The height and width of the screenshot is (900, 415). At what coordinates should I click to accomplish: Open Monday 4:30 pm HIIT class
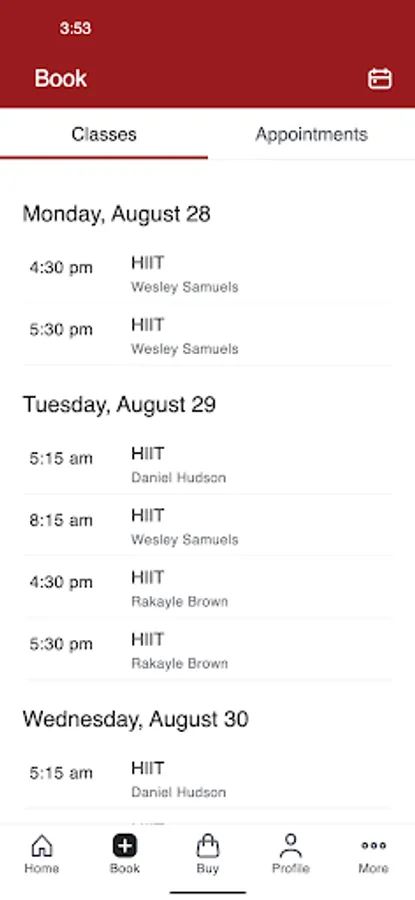(x=208, y=274)
